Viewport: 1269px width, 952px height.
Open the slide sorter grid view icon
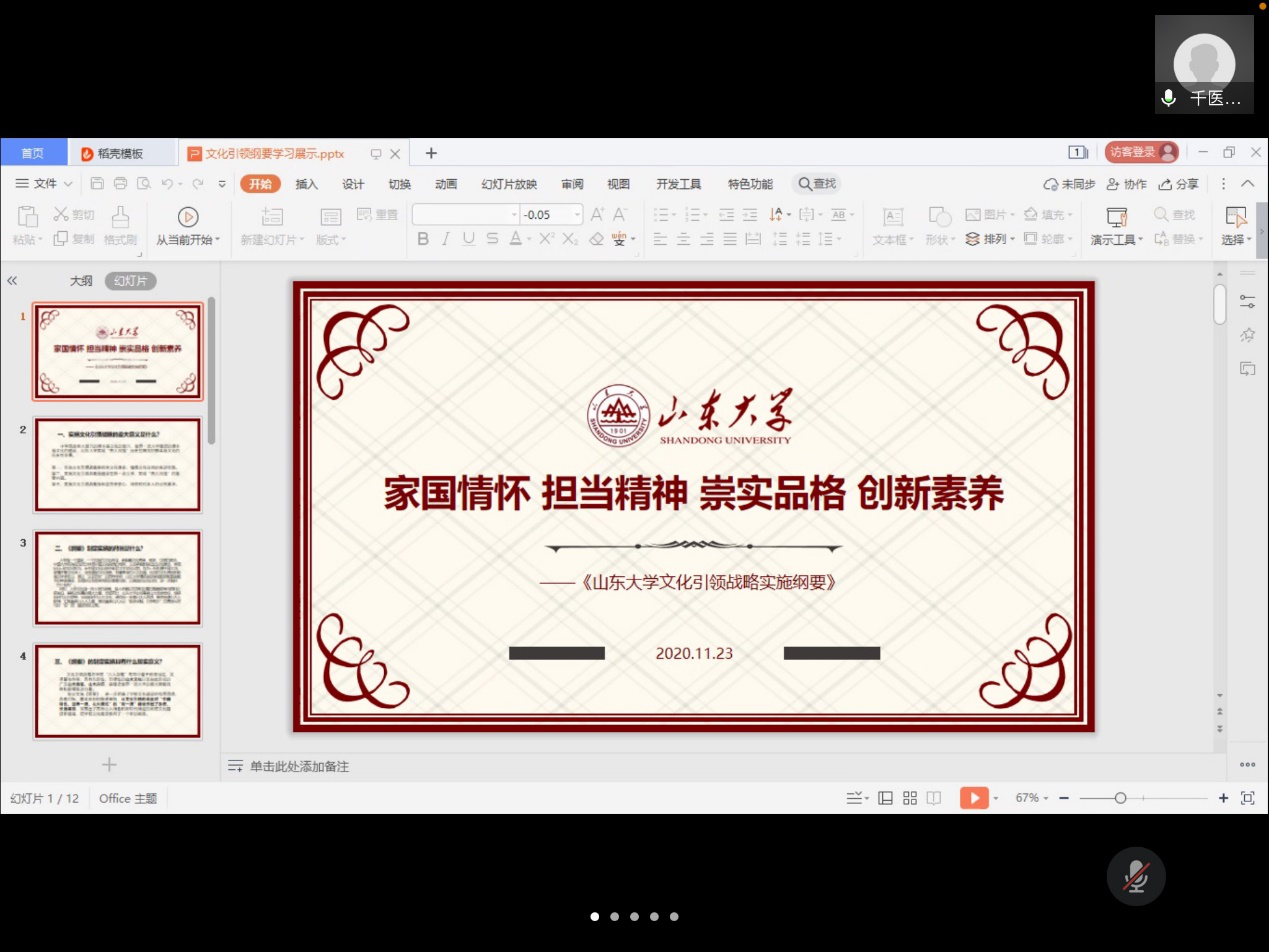pyautogui.click(x=910, y=798)
